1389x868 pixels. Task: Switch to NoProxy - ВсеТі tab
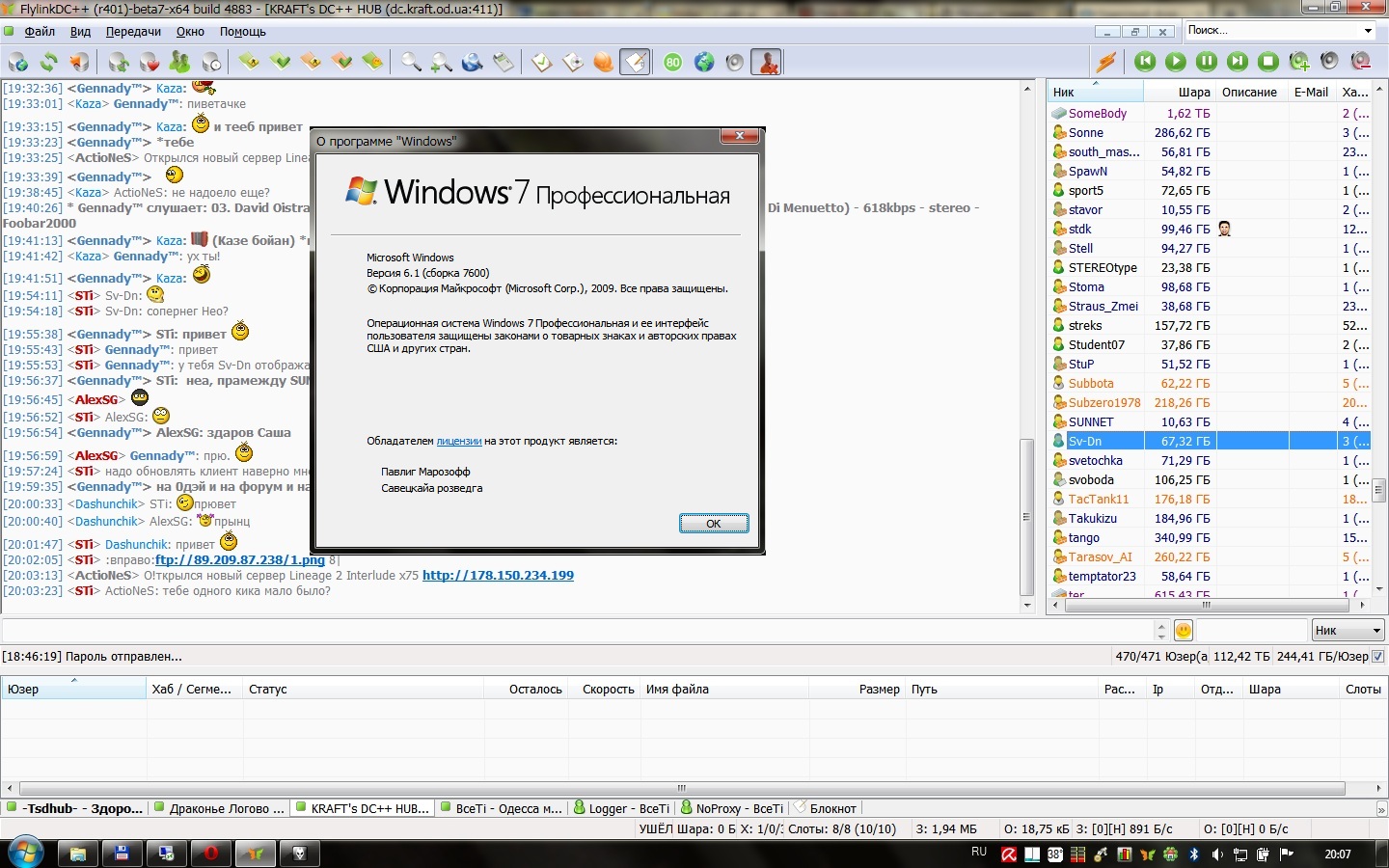[732, 808]
